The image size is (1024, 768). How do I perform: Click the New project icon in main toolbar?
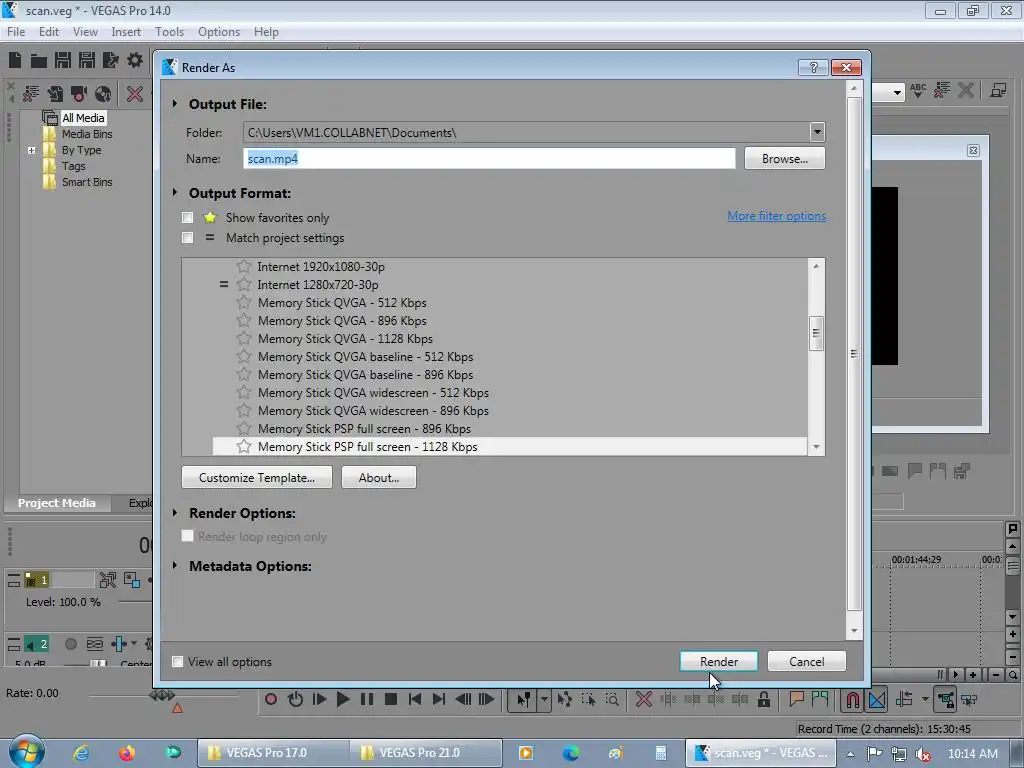point(15,61)
